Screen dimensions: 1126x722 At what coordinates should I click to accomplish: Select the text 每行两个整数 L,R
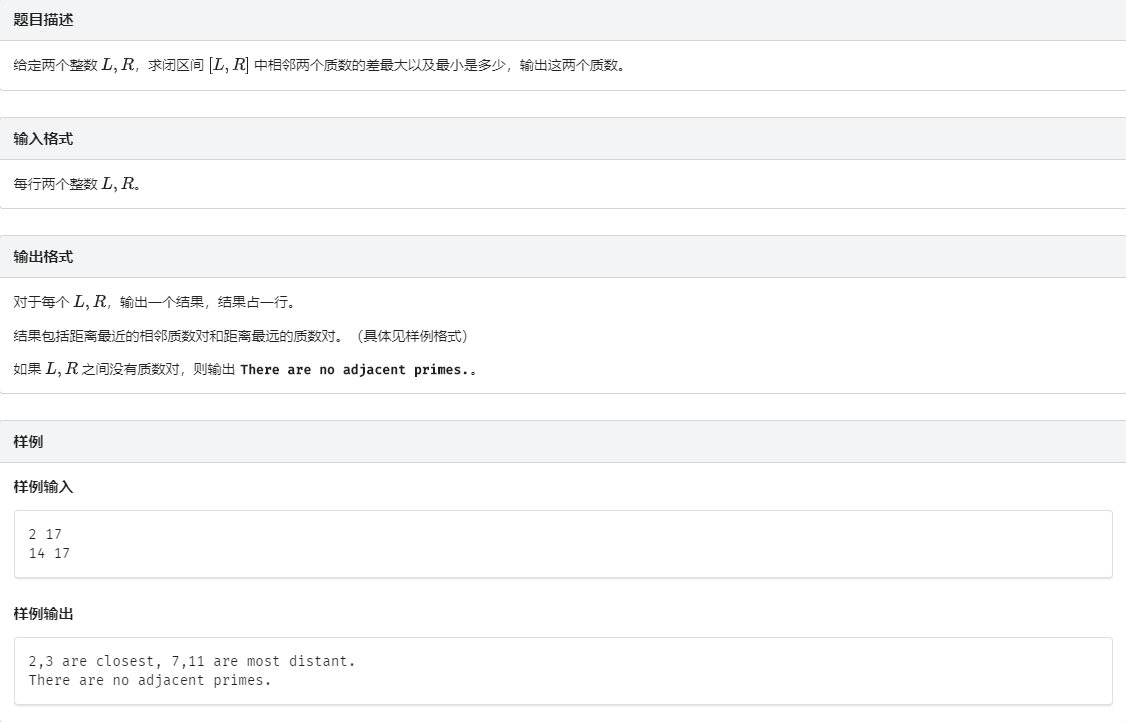click(80, 184)
